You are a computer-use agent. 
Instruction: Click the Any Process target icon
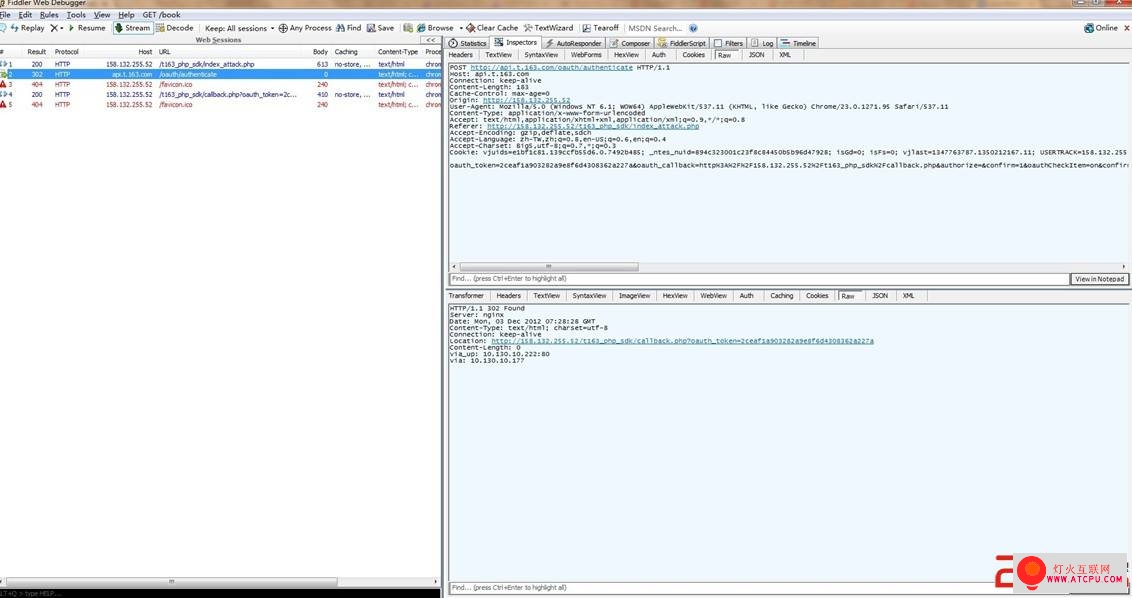coord(283,28)
